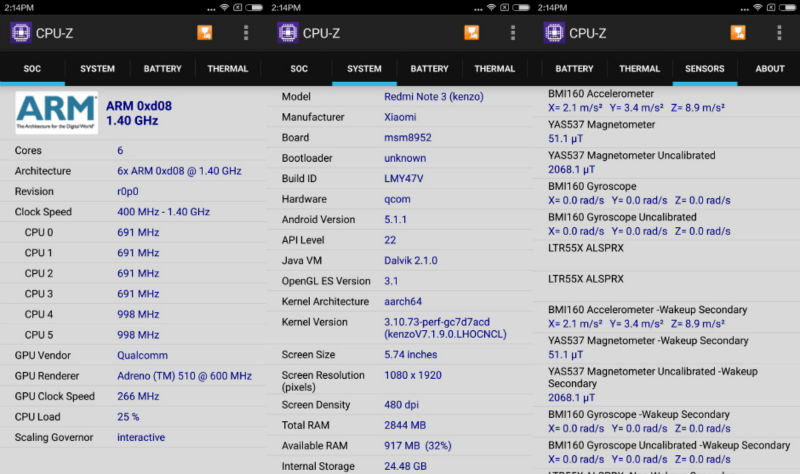Open THERMAL tab on right screen
The image size is (800, 474).
pos(640,69)
